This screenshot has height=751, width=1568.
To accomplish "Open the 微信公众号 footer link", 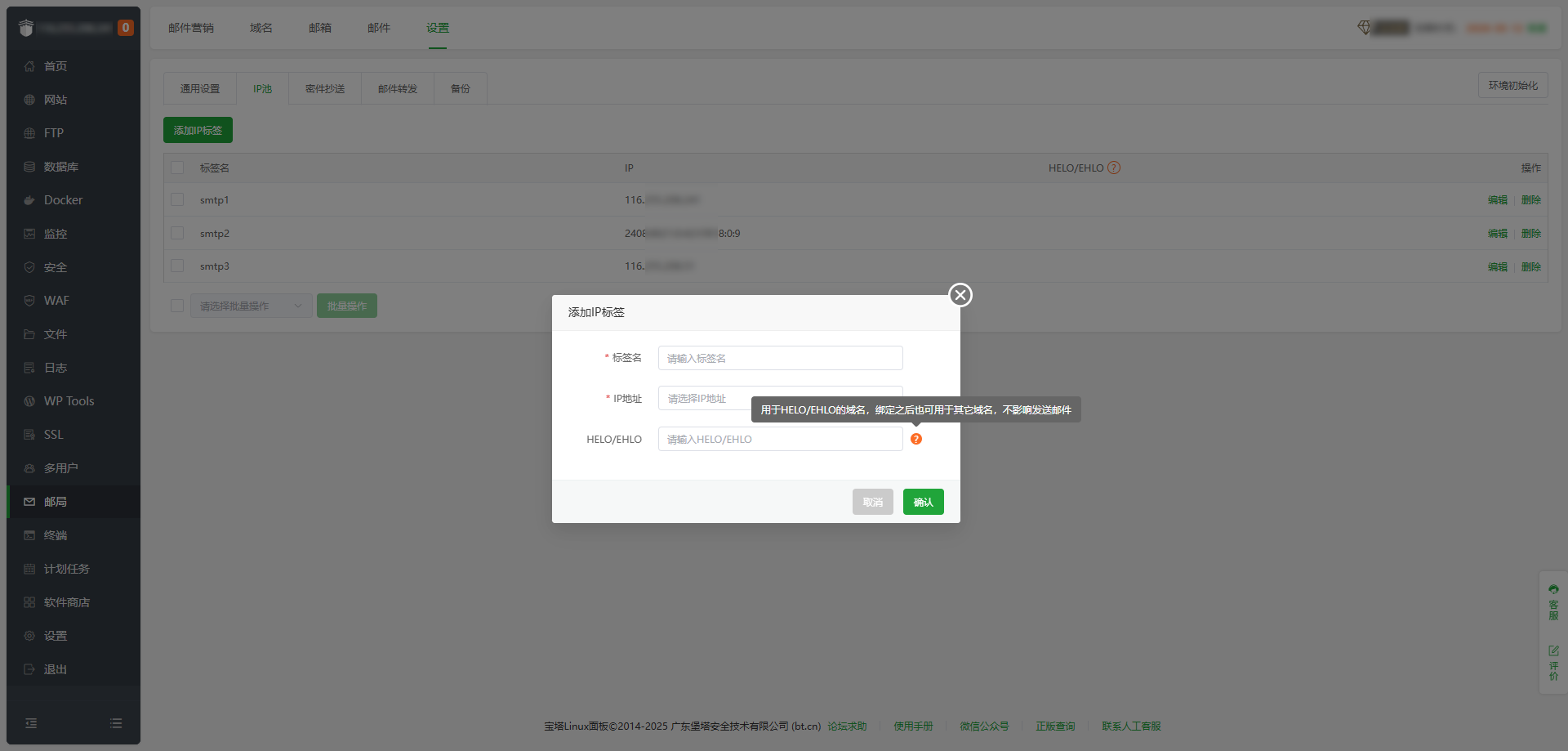I will (984, 726).
